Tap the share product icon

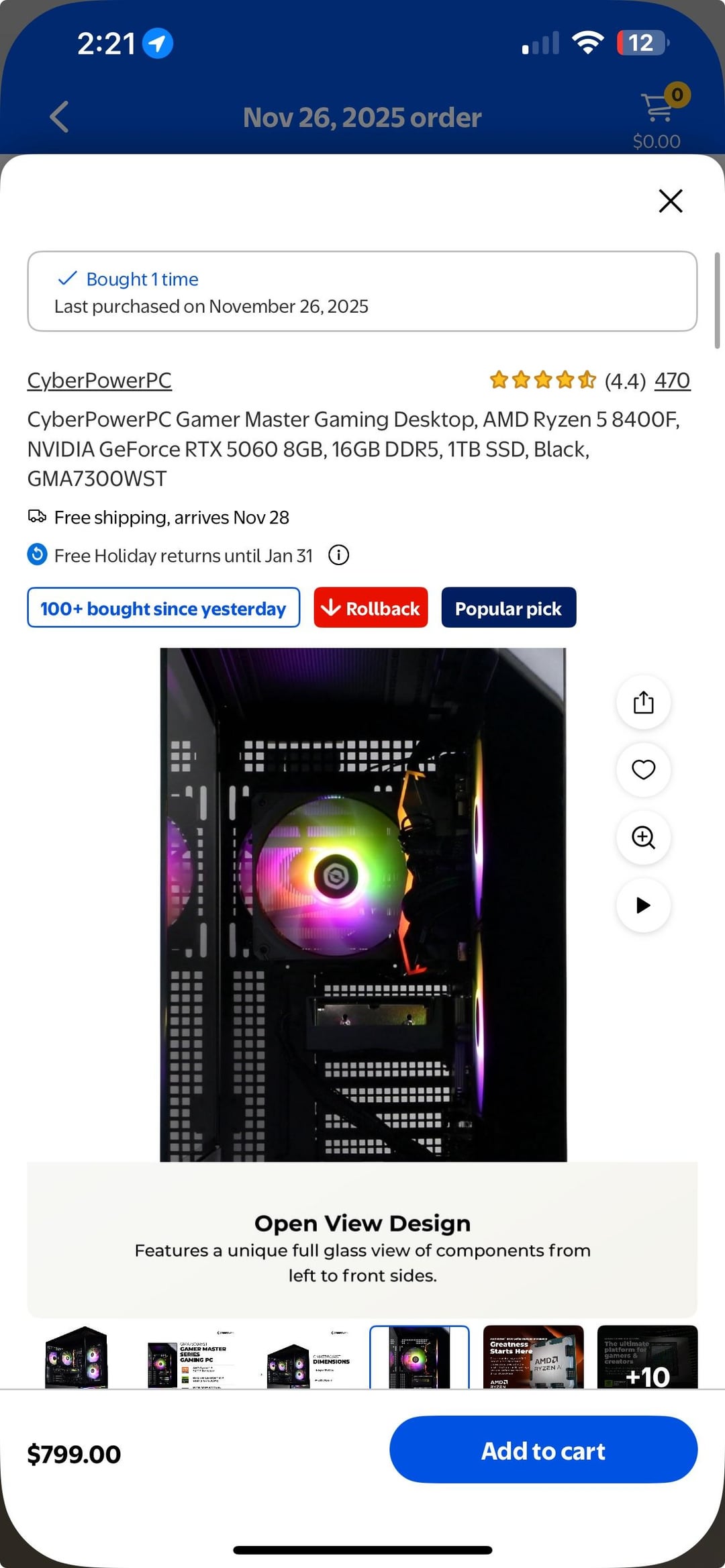(x=643, y=702)
